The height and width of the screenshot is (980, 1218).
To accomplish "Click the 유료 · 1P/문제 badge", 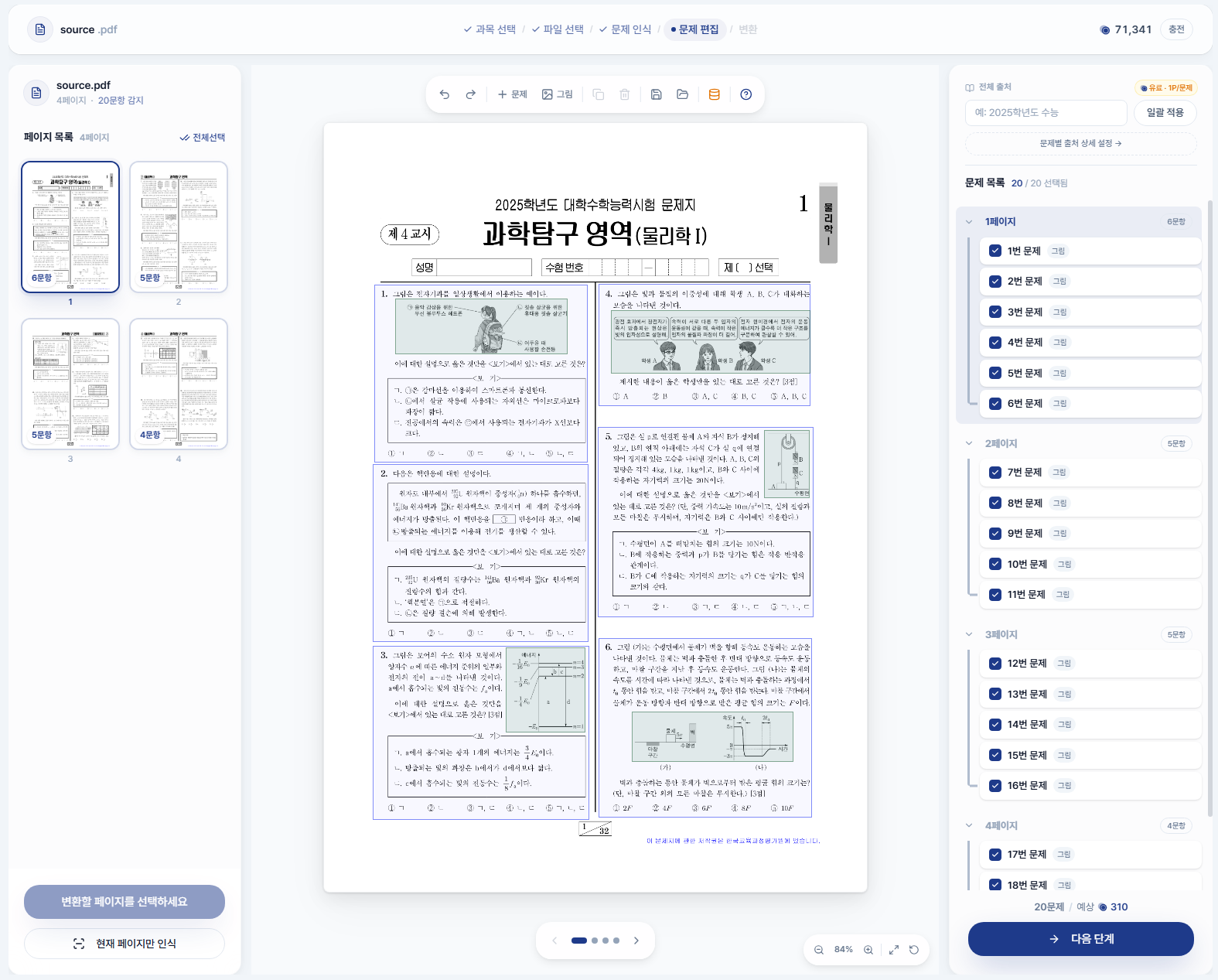I will tap(1166, 87).
